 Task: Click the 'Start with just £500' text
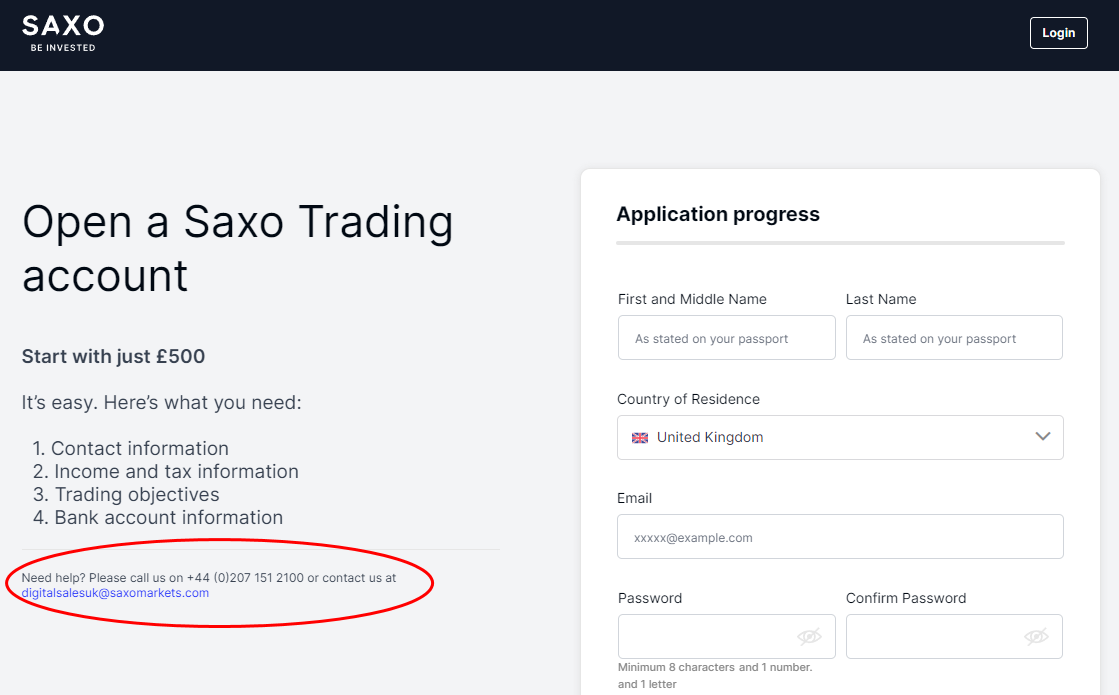click(113, 356)
